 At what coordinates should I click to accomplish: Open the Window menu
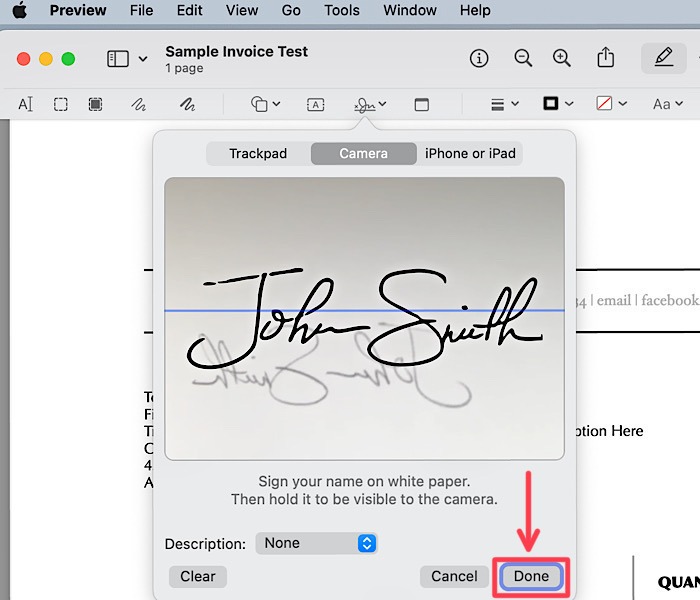pyautogui.click(x=409, y=10)
